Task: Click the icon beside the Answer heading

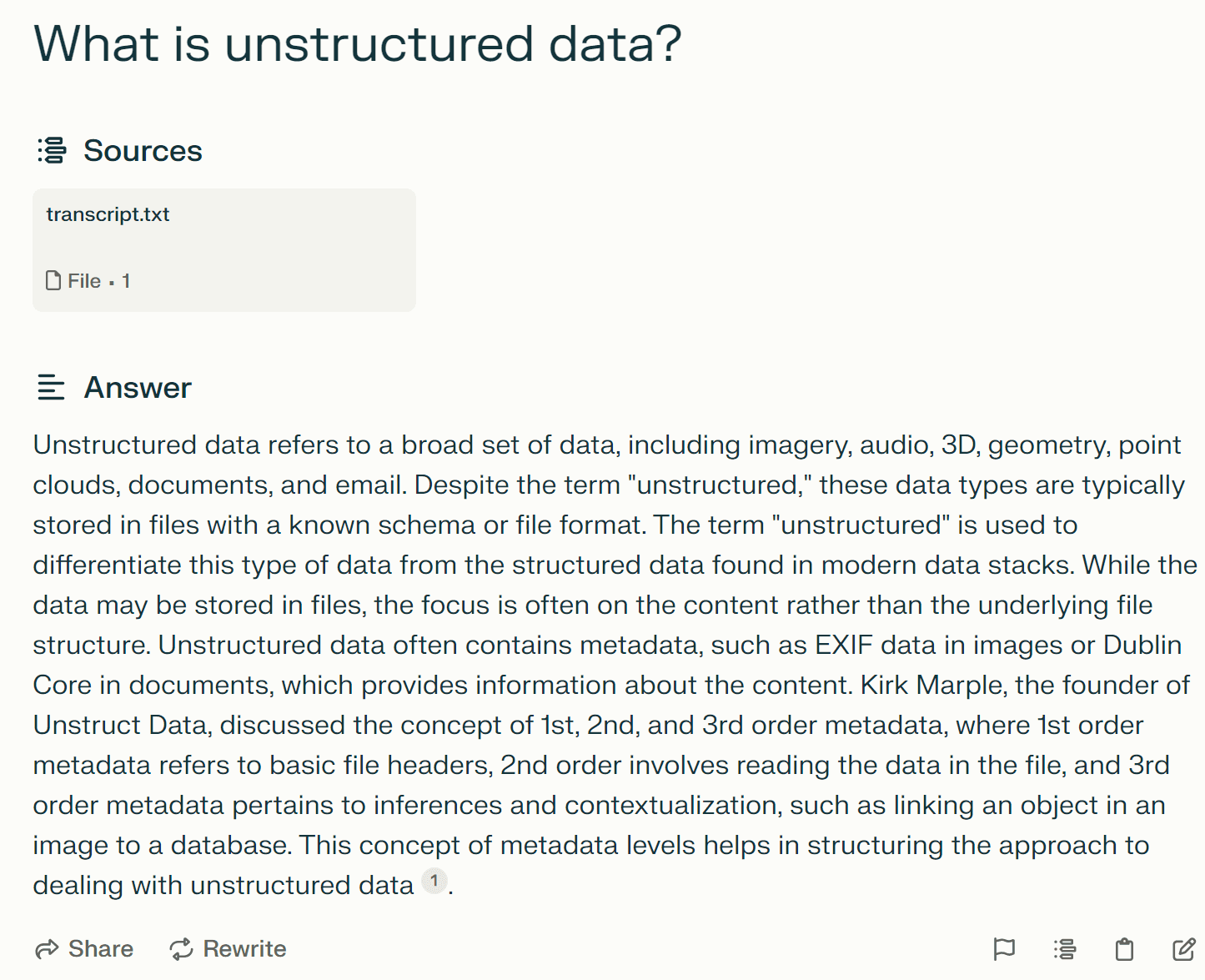Action: point(52,388)
